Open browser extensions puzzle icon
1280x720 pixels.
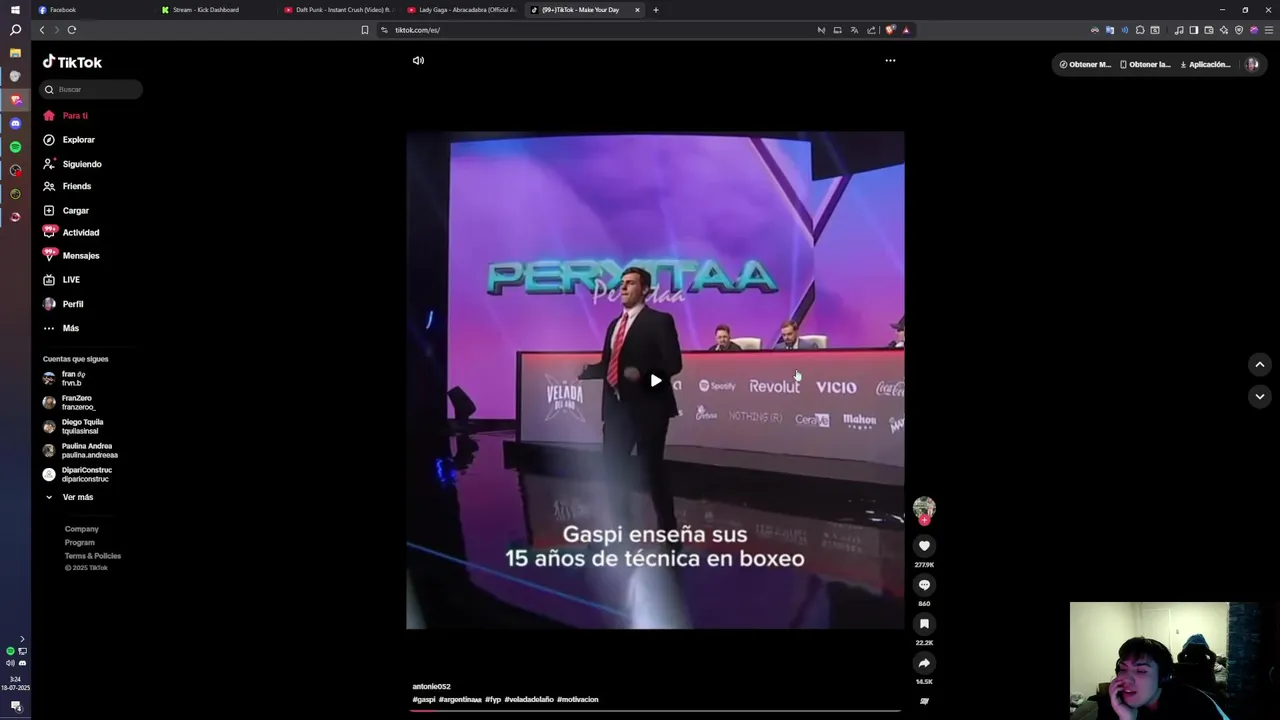tap(1140, 30)
